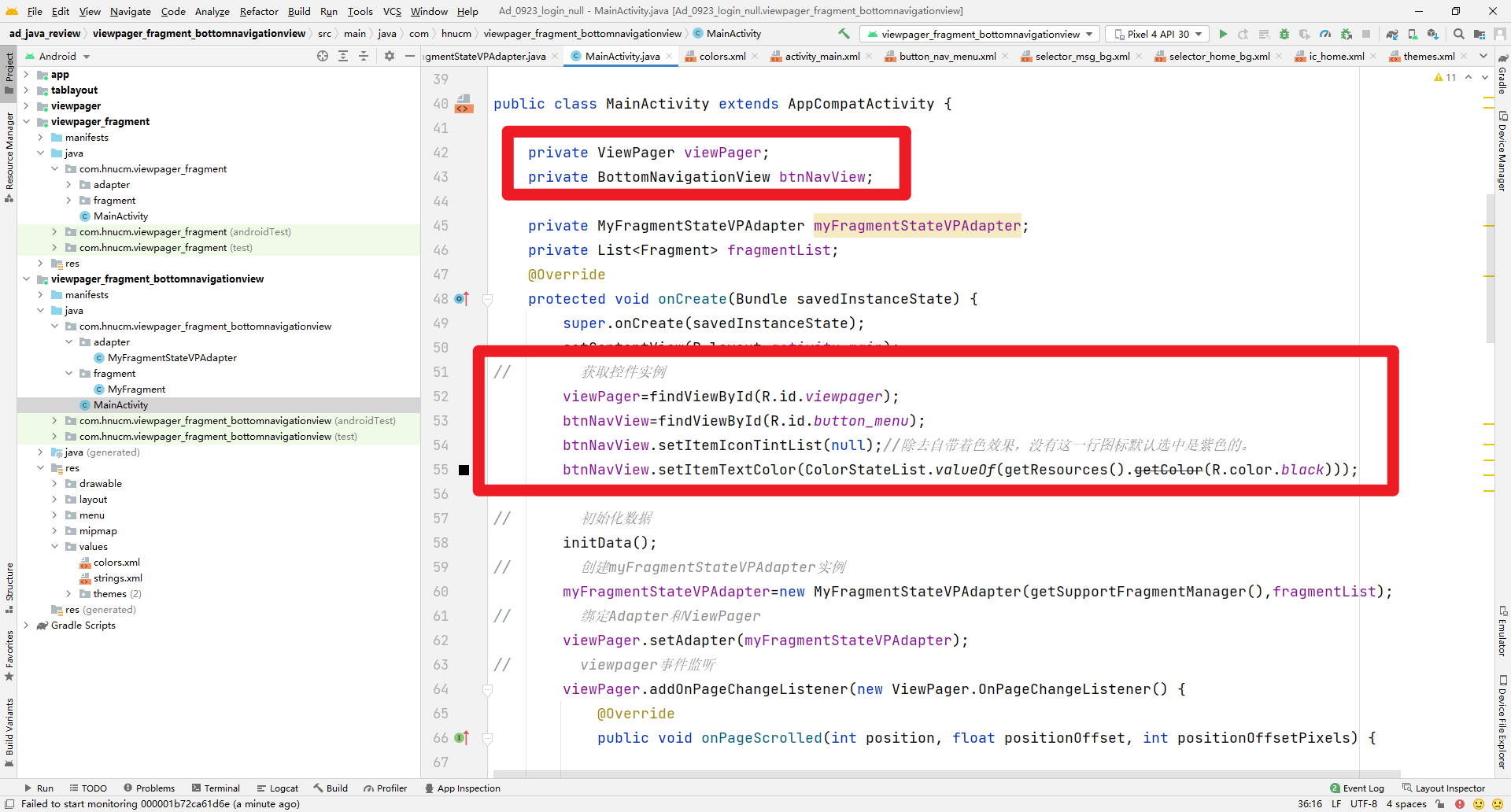Viewport: 1511px width, 812px height.
Task: Open the Logcat tool window
Action: (278, 788)
